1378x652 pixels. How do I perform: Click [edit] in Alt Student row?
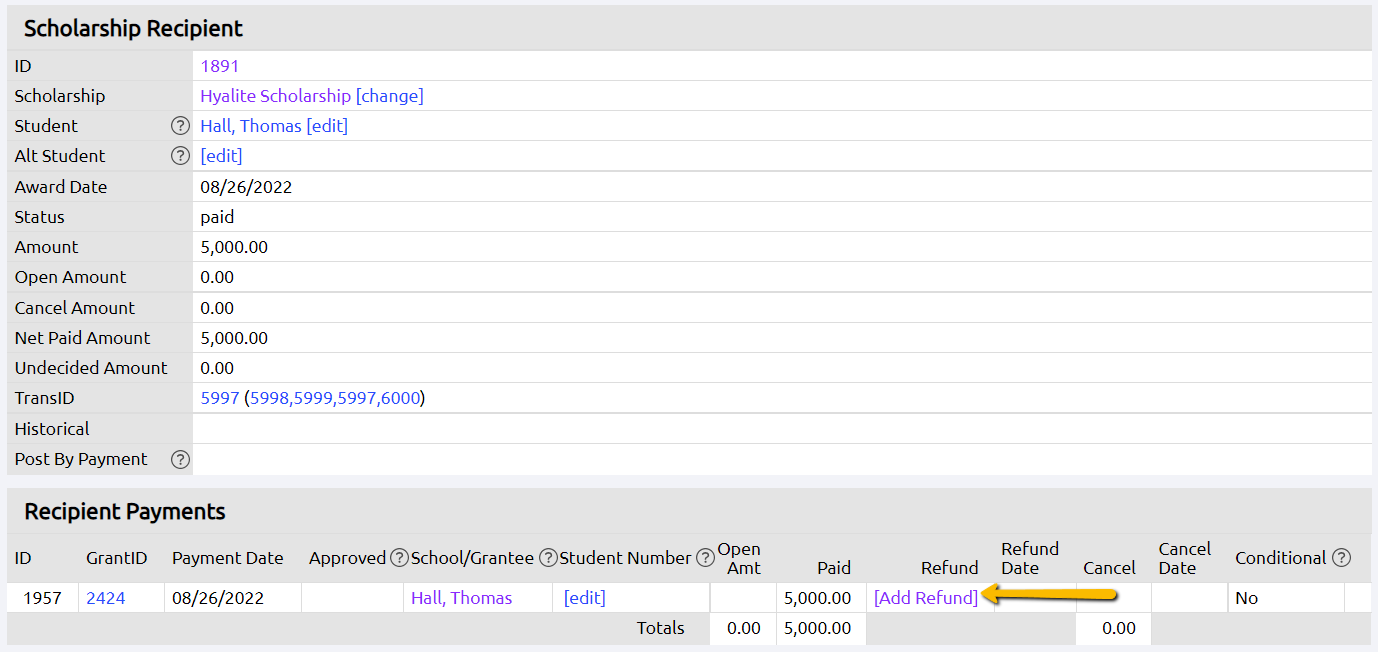(221, 156)
